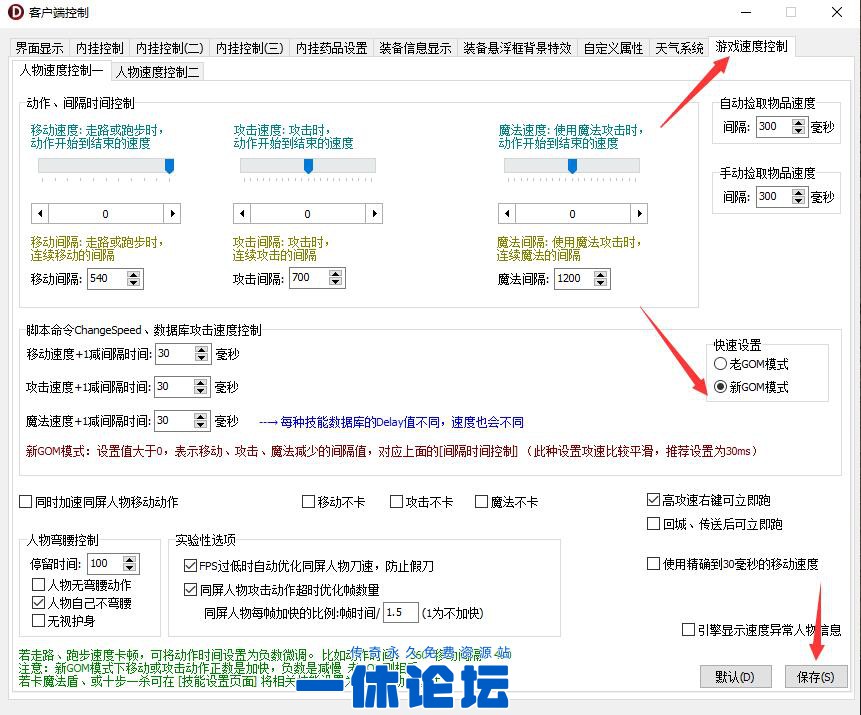Open 装备悬浮框背景特效 tab

point(517,48)
